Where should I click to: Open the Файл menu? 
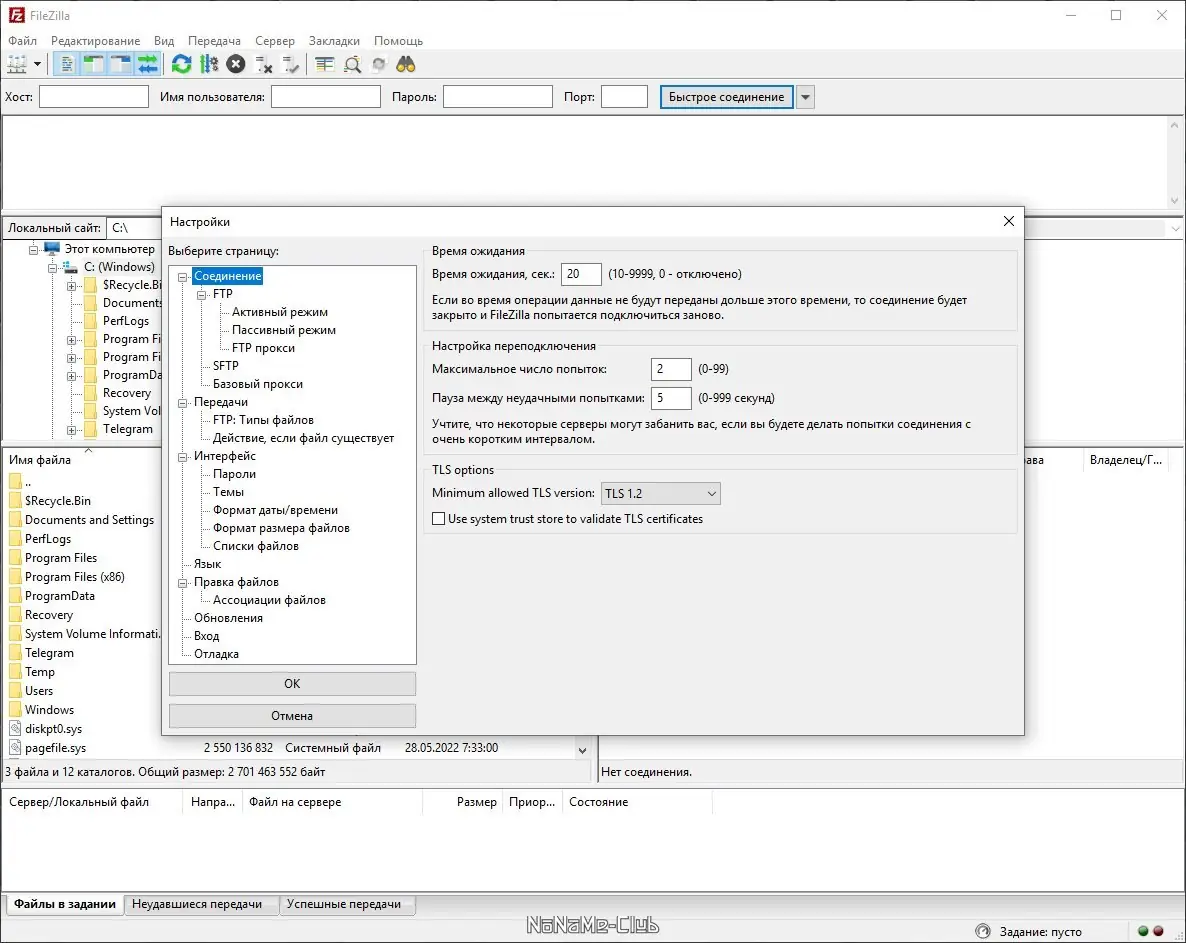coord(23,41)
